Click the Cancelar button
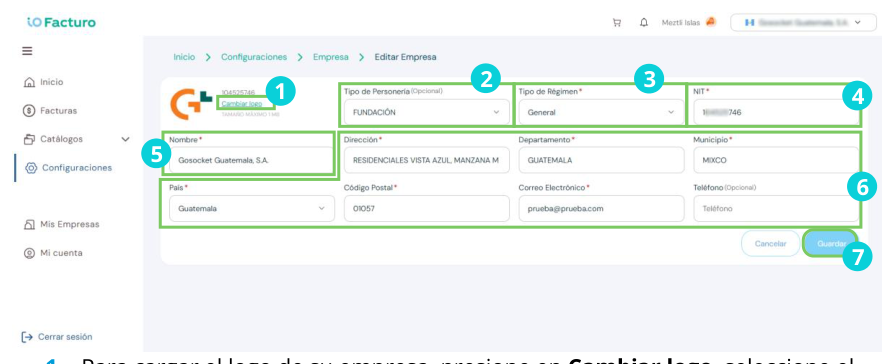894x364 pixels. click(x=770, y=244)
